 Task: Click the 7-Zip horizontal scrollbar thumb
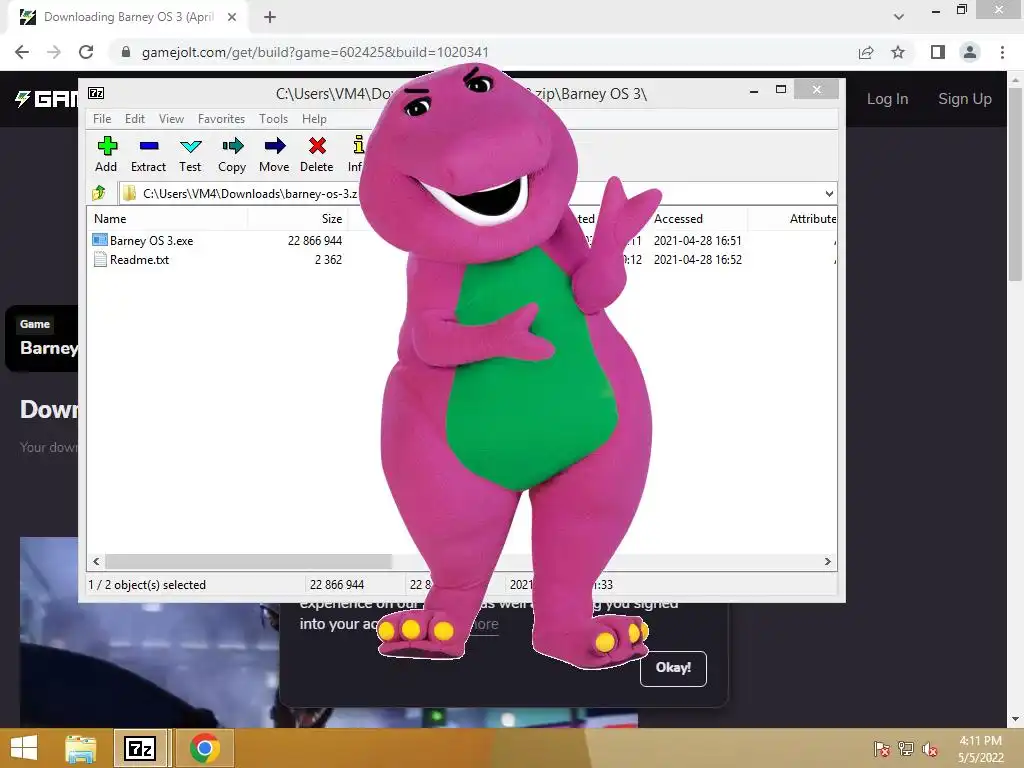[x=248, y=561]
